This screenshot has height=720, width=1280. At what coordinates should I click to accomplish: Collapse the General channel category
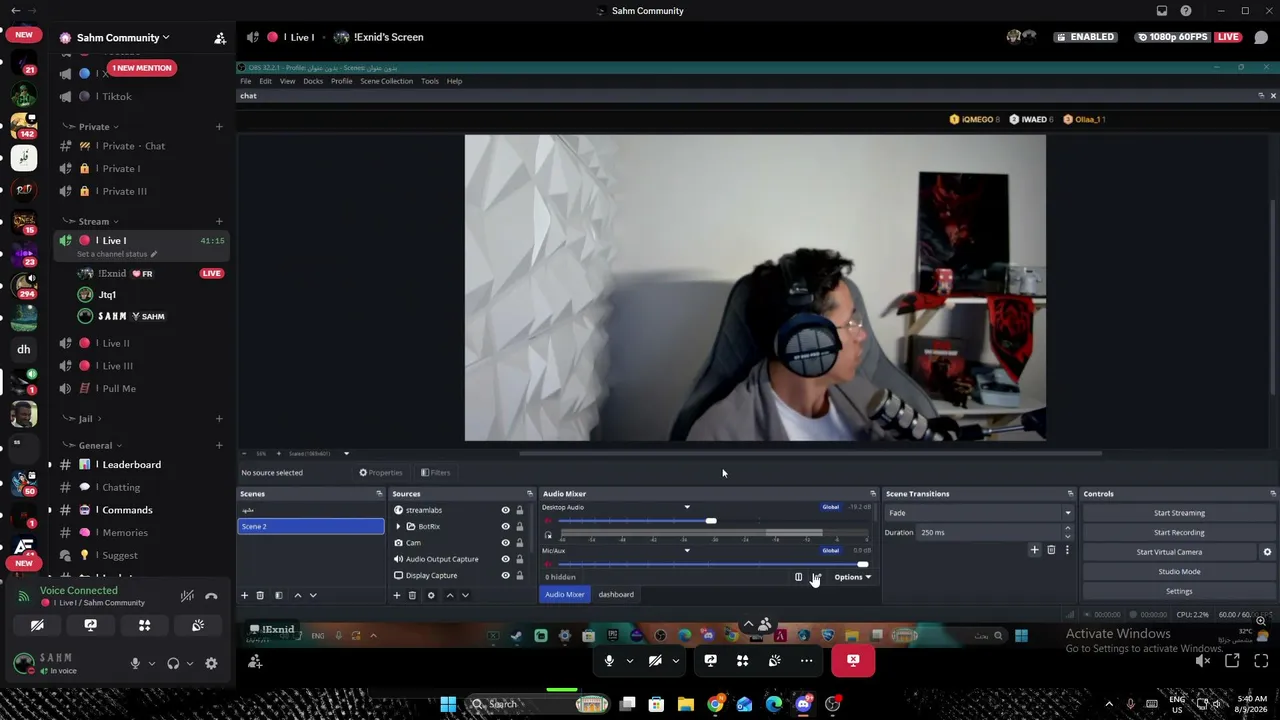(x=94, y=445)
